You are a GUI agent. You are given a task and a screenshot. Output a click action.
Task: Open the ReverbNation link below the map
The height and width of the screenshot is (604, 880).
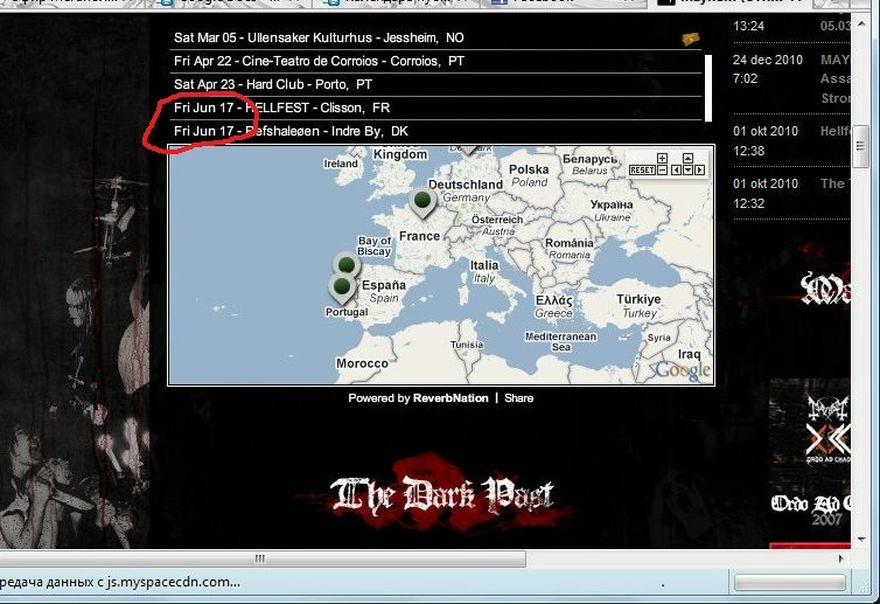click(452, 398)
